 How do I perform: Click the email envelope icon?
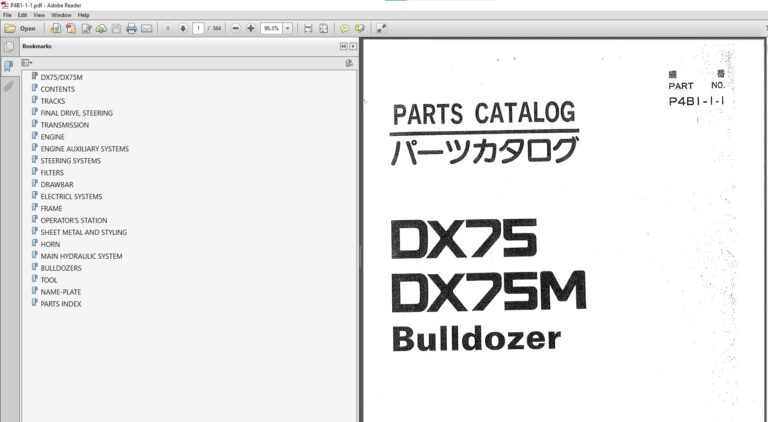pos(146,28)
